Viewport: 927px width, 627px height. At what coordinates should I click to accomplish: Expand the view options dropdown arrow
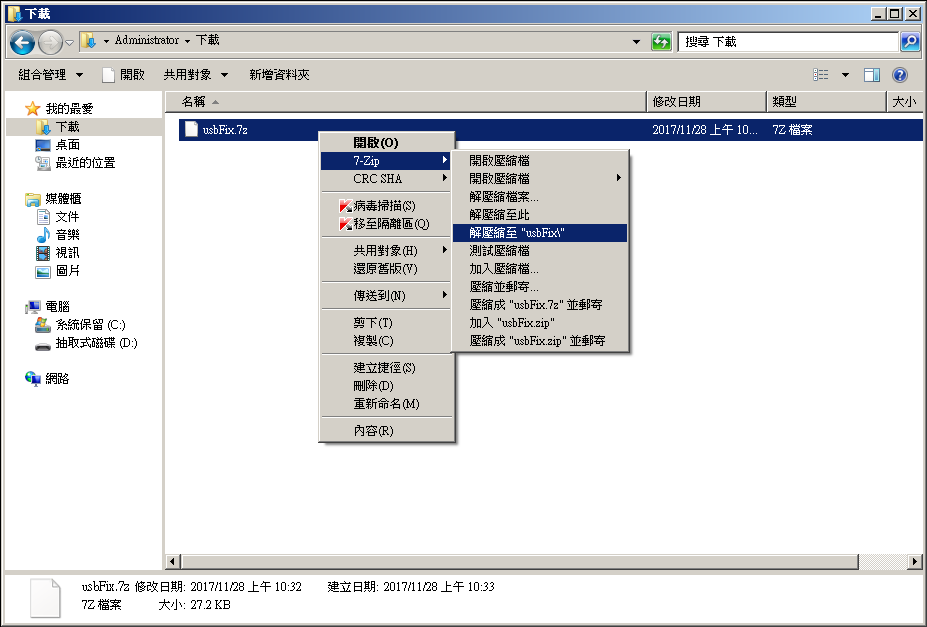point(845,75)
